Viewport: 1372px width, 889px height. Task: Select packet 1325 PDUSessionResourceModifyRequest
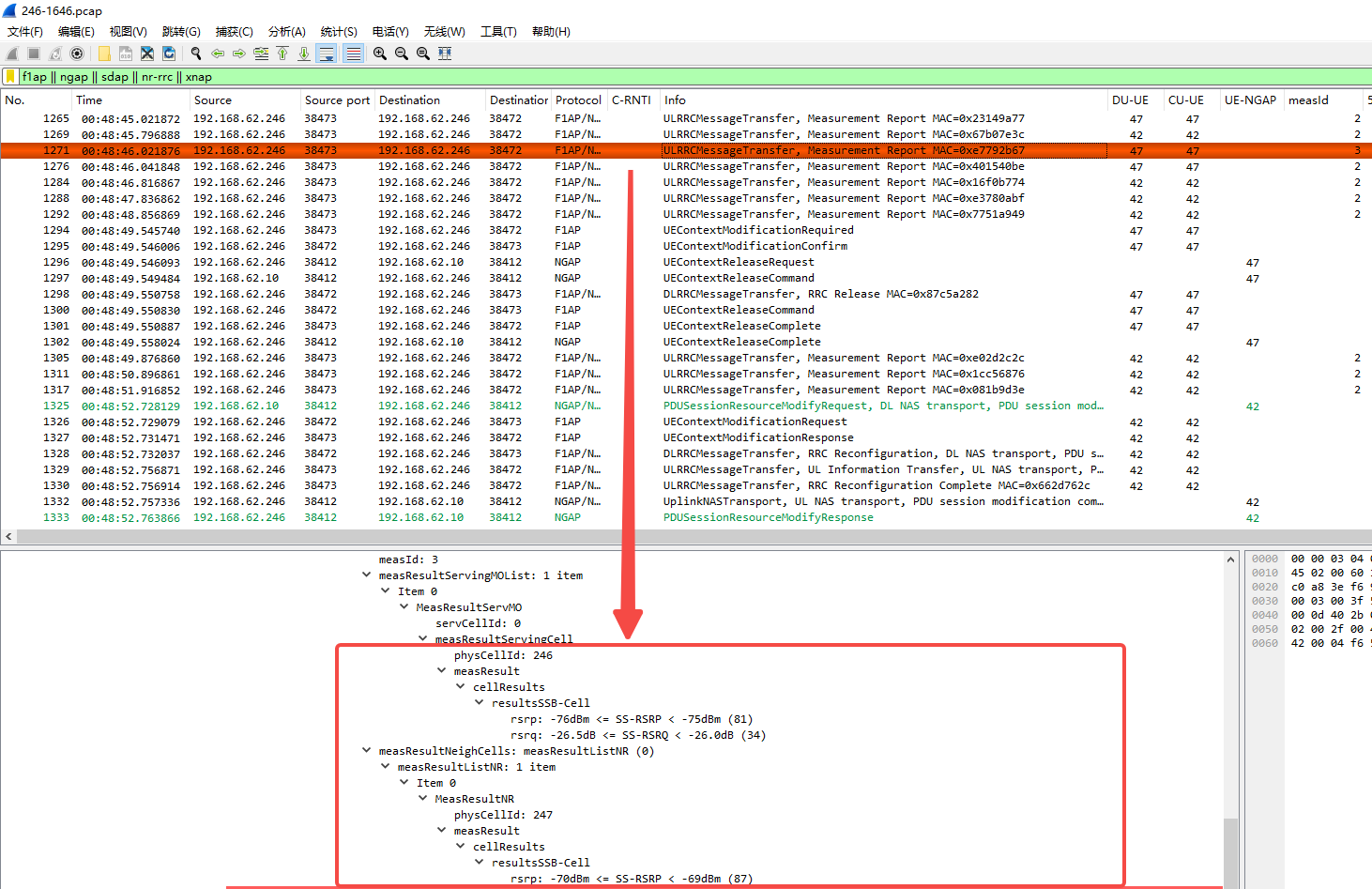tap(686, 406)
